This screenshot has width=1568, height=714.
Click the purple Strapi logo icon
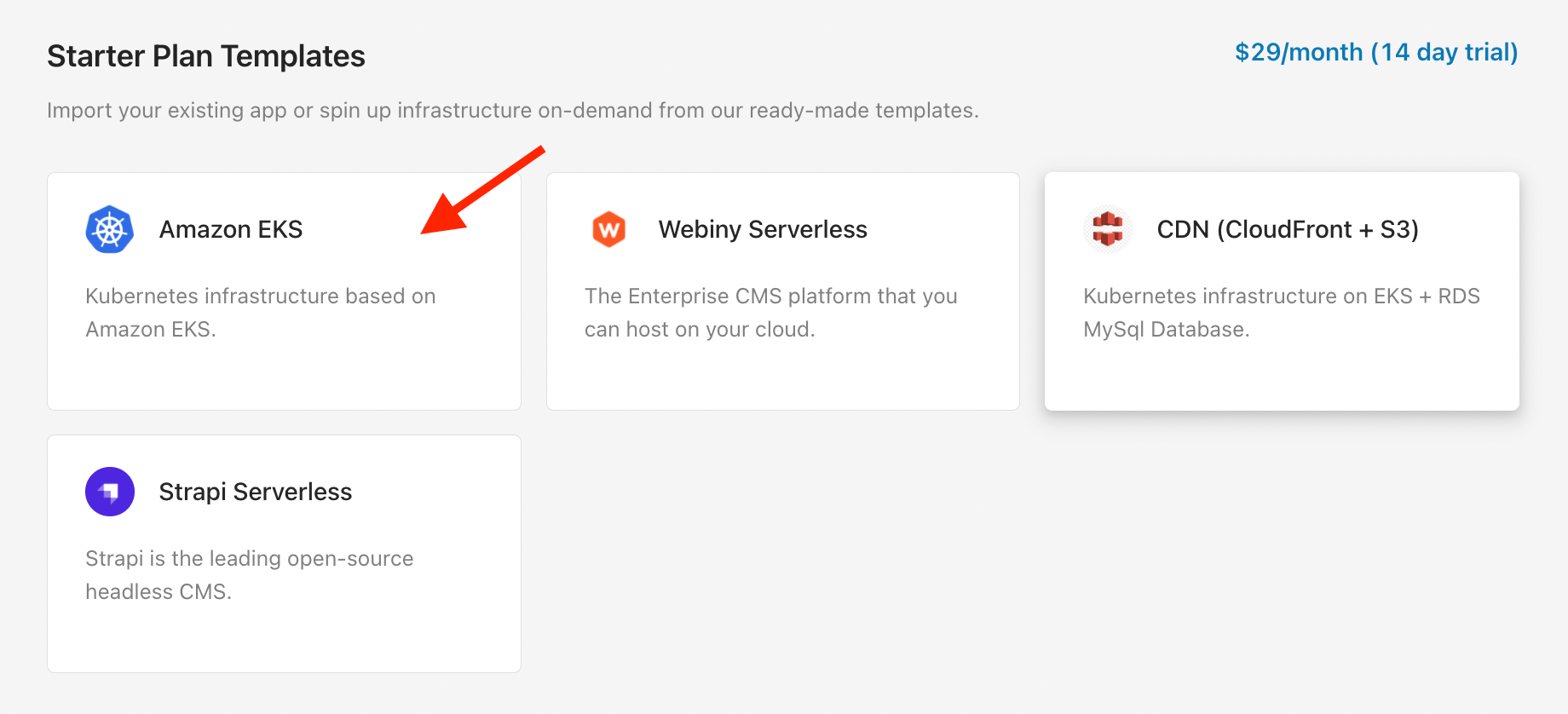[x=110, y=492]
